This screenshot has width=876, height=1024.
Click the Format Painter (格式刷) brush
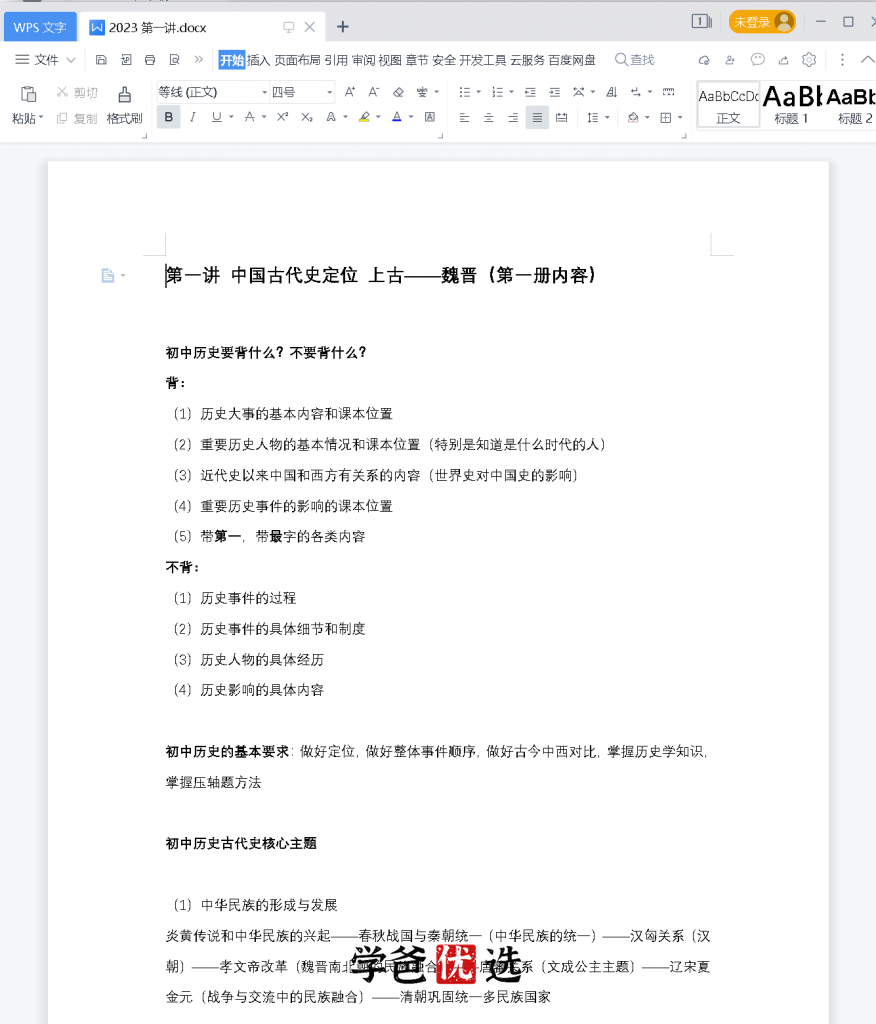tap(124, 94)
